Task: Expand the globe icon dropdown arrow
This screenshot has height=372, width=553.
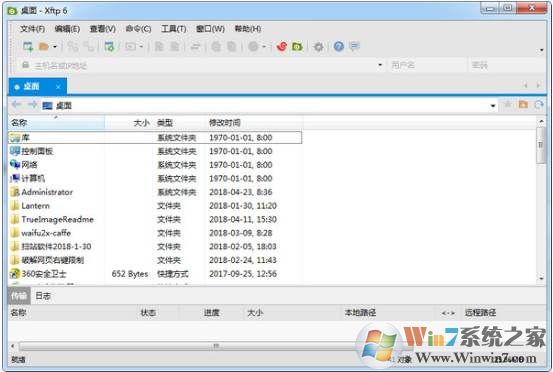Action: [263, 47]
